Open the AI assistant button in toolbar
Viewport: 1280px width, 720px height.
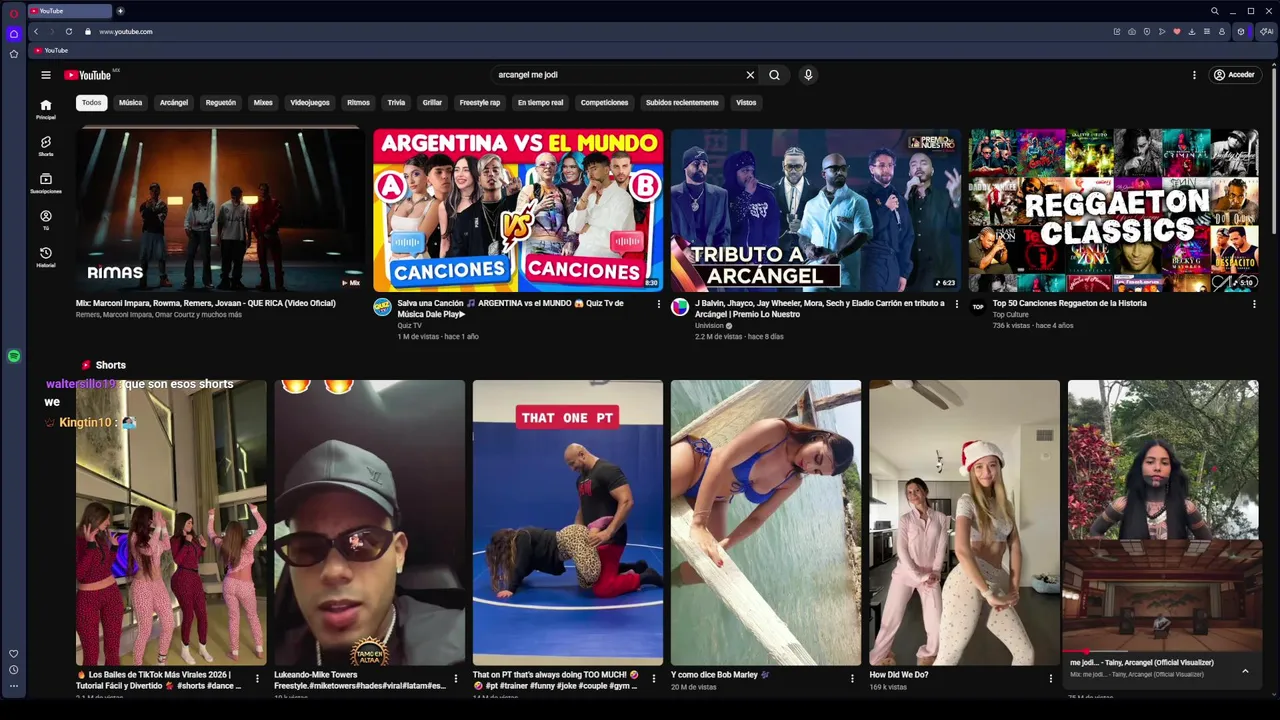(x=1266, y=32)
